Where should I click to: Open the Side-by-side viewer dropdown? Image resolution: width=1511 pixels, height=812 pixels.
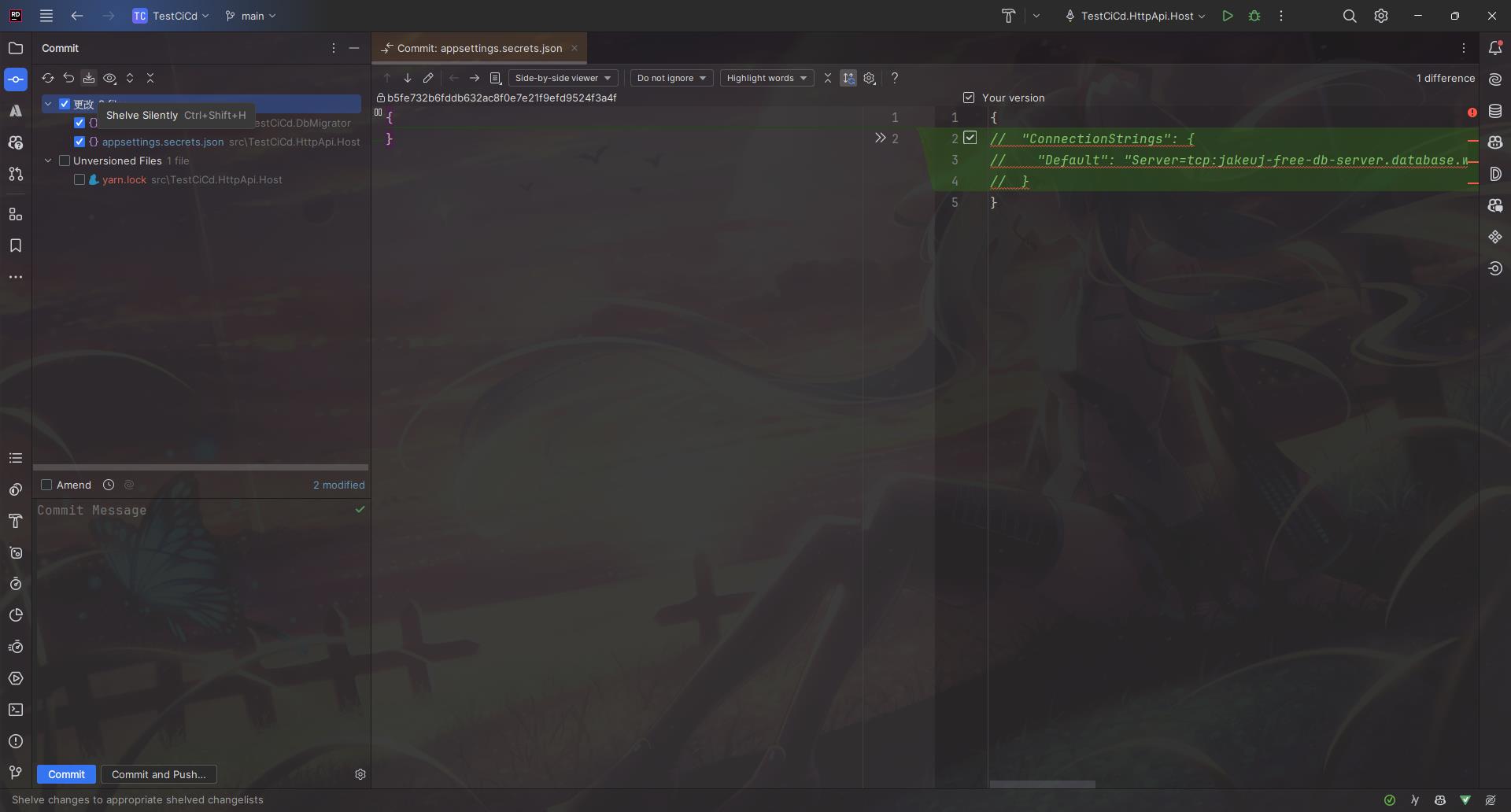(x=563, y=78)
